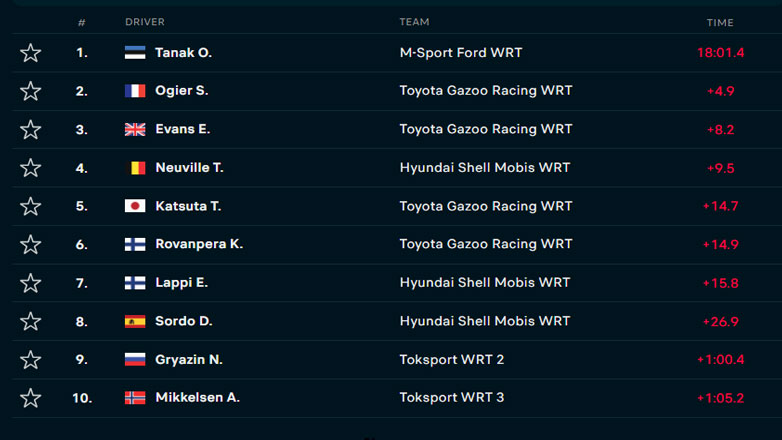Click the DRIVER column header
The image size is (782, 440).
point(145,22)
